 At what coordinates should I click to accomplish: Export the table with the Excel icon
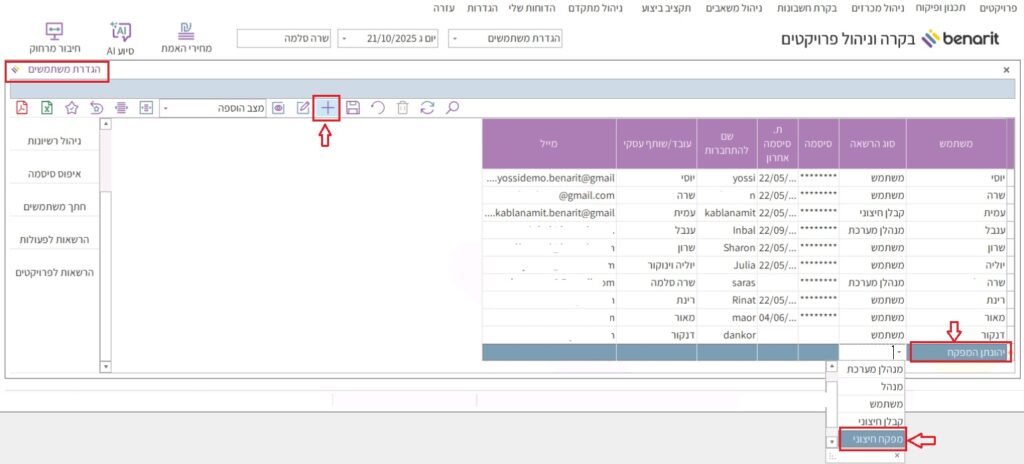(x=47, y=108)
